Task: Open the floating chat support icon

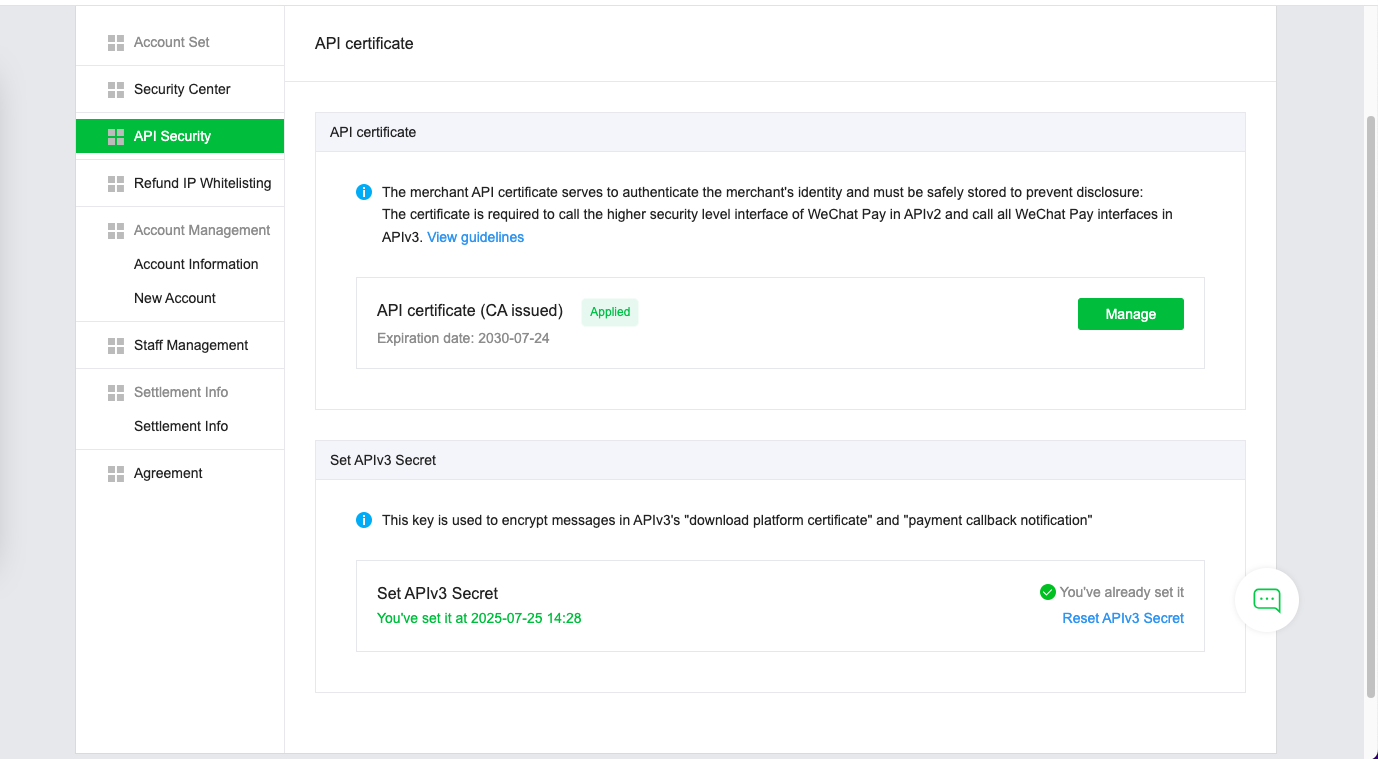Action: (x=1266, y=600)
